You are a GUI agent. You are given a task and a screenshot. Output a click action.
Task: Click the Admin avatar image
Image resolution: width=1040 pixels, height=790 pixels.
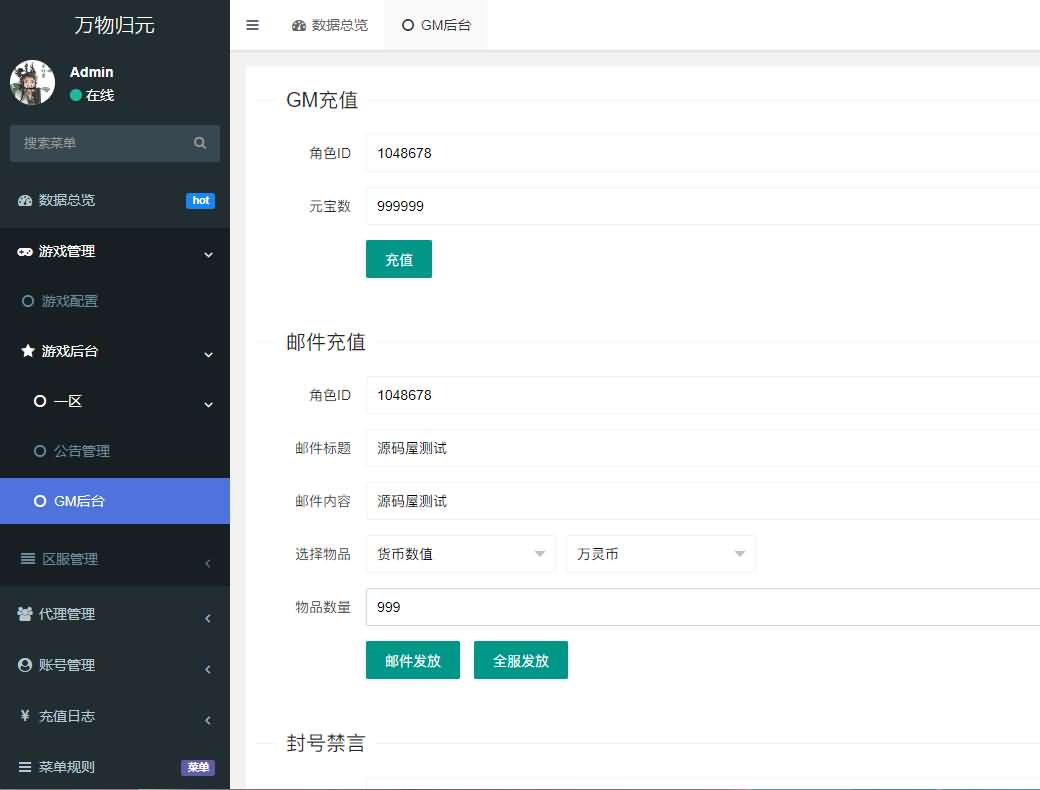click(32, 83)
